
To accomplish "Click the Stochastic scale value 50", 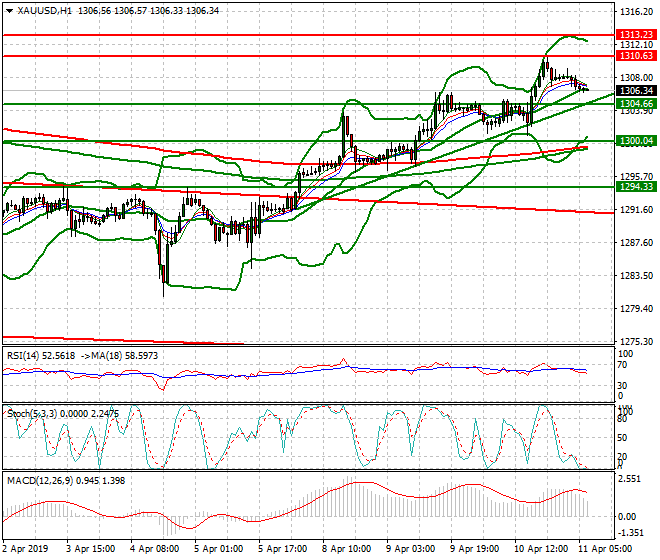I will pos(623,438).
